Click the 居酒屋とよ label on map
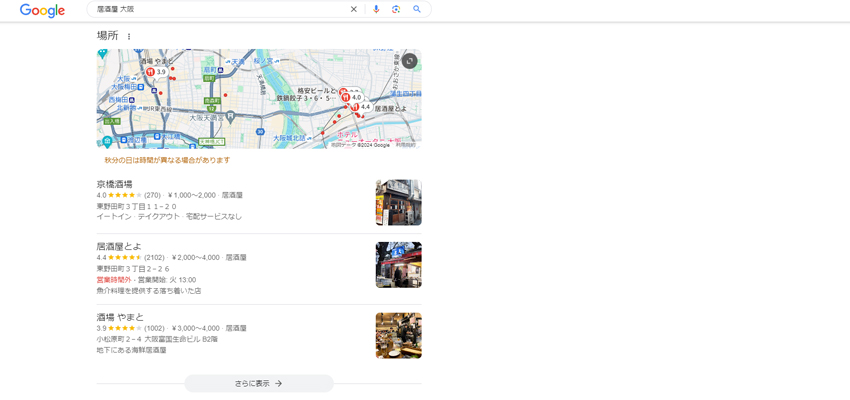This screenshot has width=850, height=400. 391,109
